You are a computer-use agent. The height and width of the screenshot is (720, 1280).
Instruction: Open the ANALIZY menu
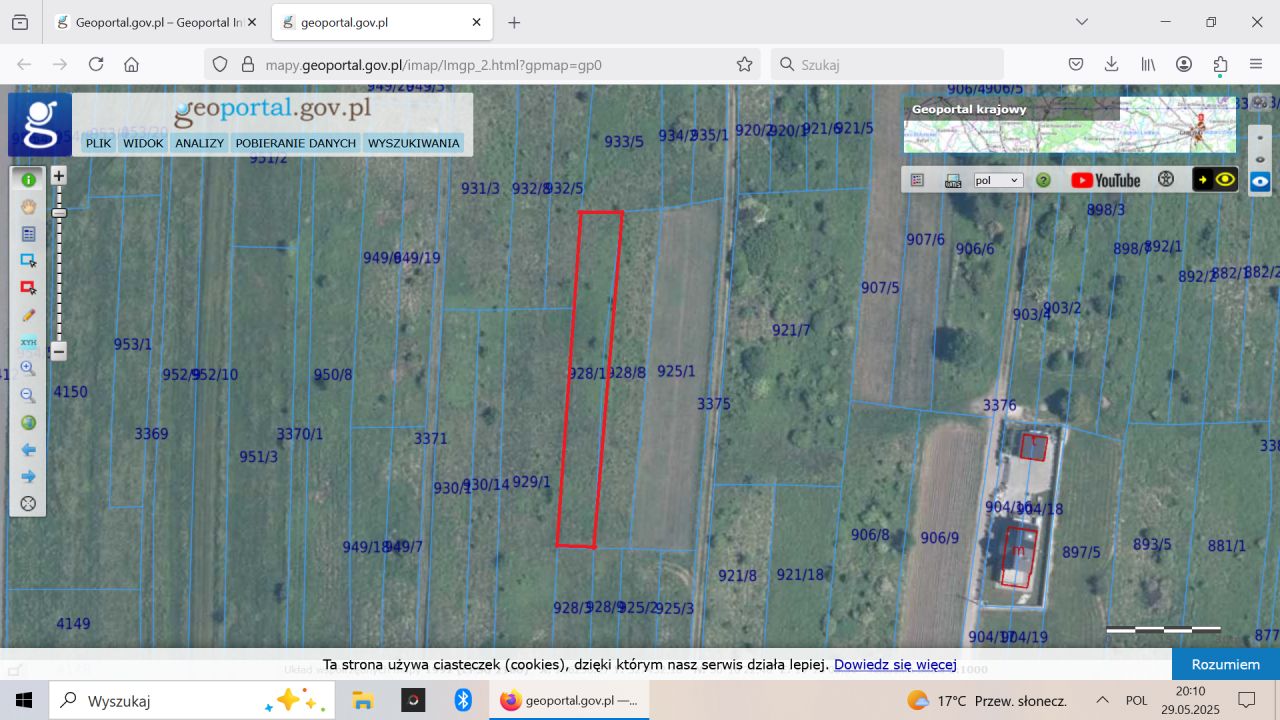click(199, 143)
